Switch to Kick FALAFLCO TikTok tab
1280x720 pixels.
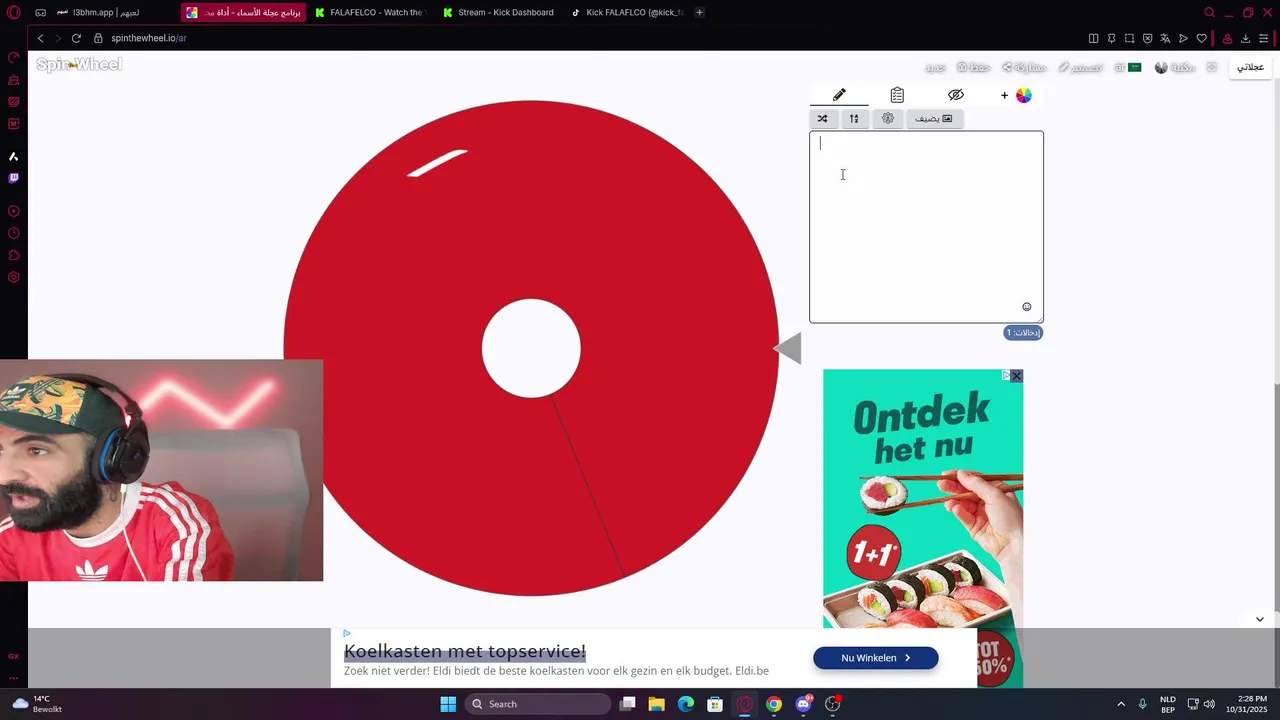[627, 12]
